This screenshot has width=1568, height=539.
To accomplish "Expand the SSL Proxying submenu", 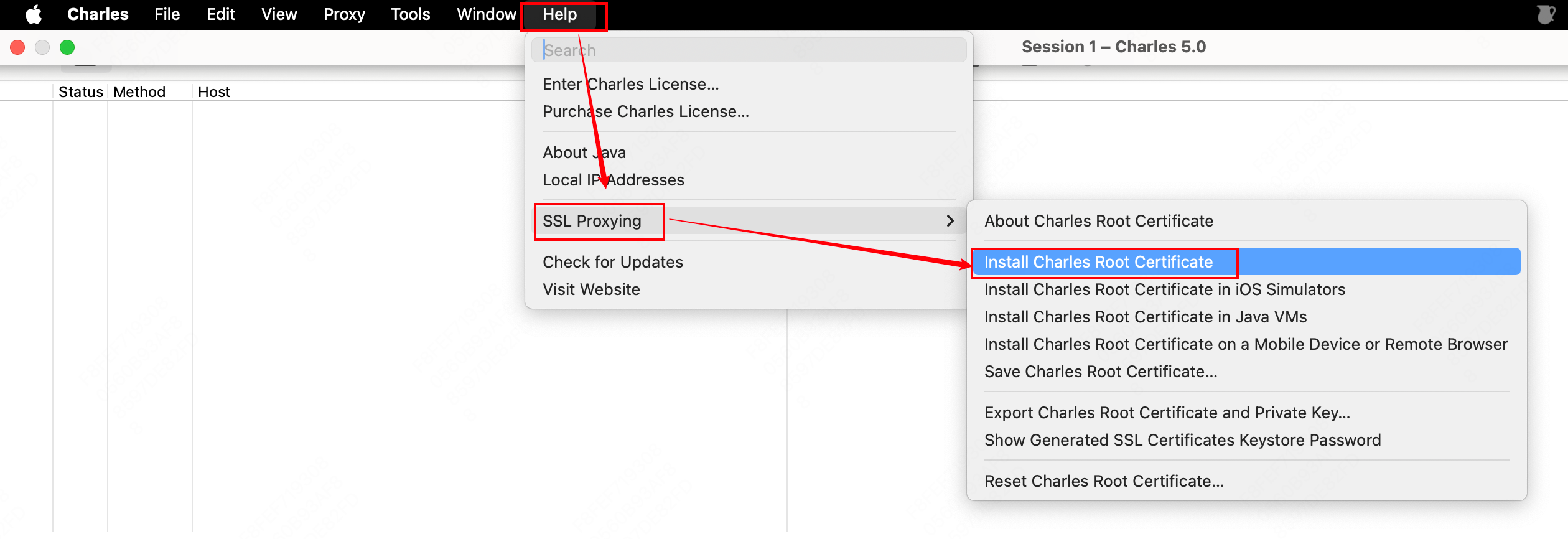I will click(749, 221).
